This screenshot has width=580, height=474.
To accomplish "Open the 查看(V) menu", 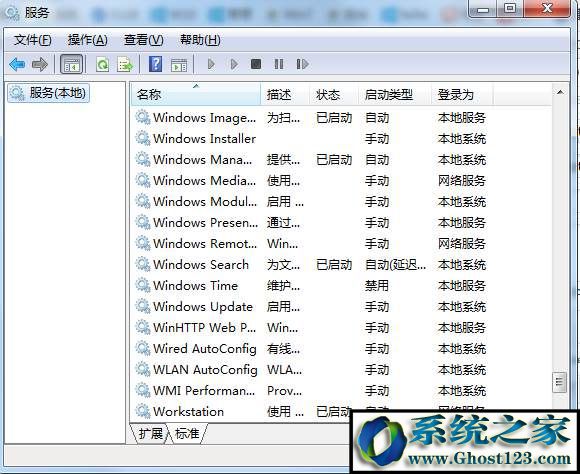I will [144, 40].
